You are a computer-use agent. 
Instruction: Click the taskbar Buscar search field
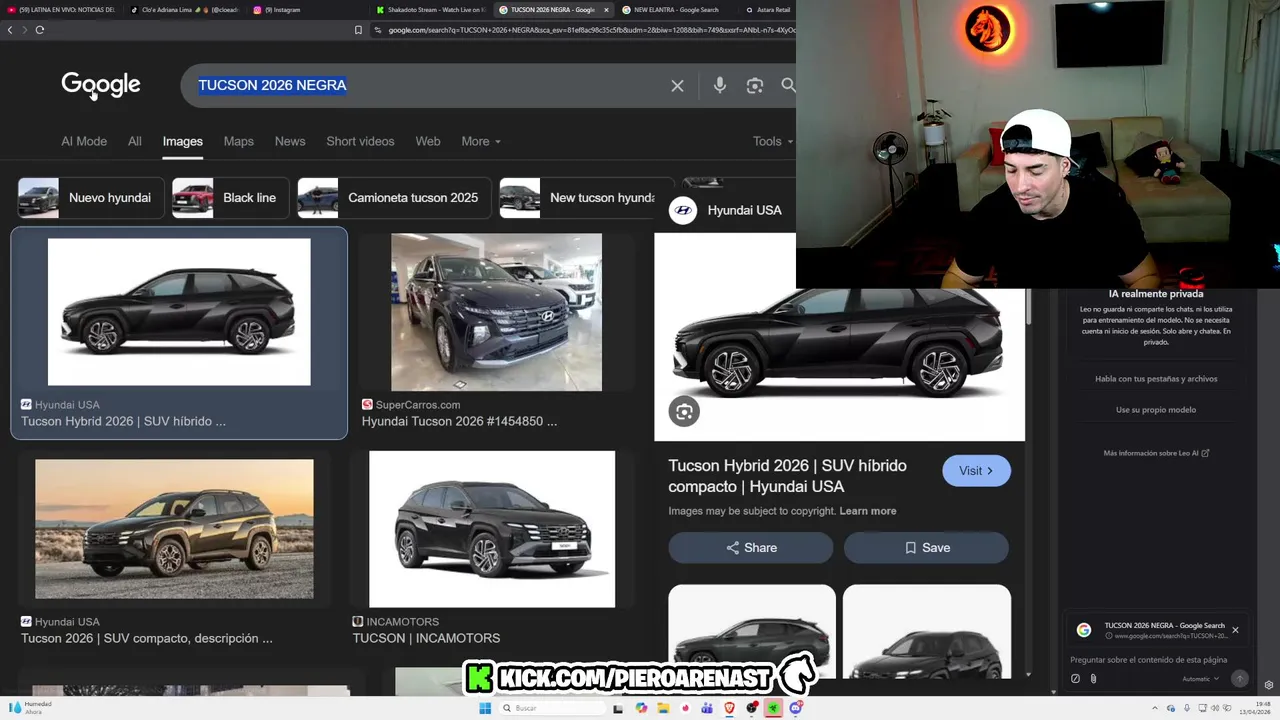pos(553,708)
